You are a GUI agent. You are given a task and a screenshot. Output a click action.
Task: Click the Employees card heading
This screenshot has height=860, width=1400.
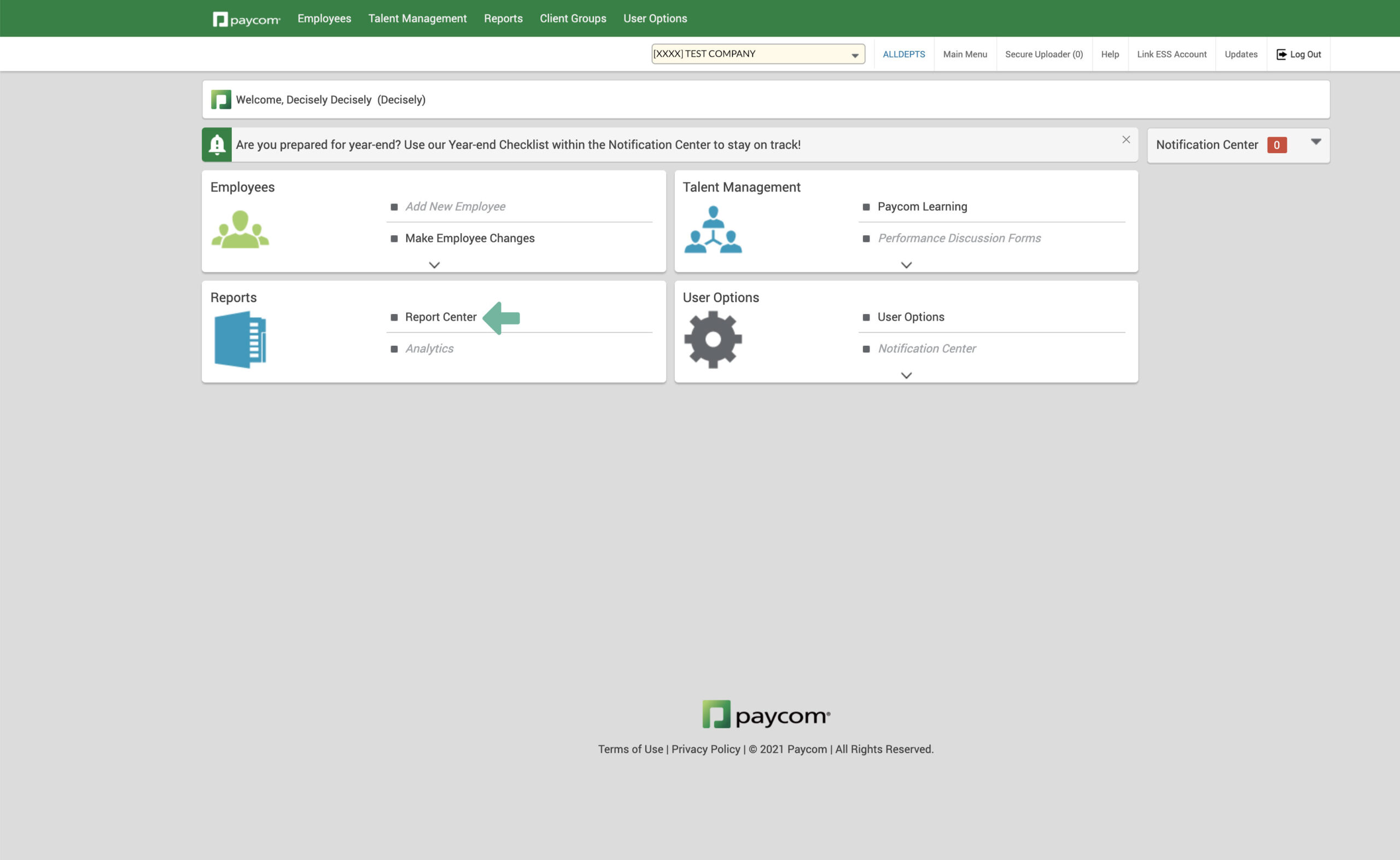(242, 187)
